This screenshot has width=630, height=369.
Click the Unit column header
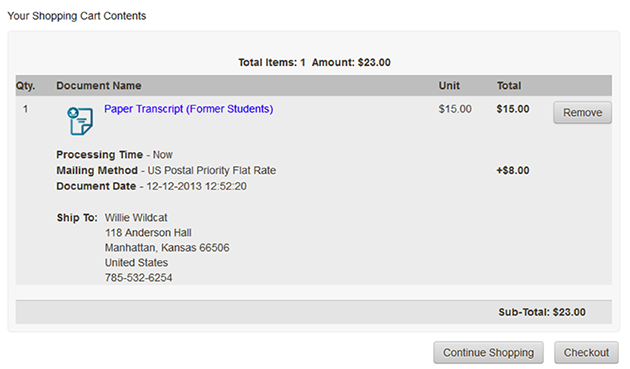(x=449, y=86)
